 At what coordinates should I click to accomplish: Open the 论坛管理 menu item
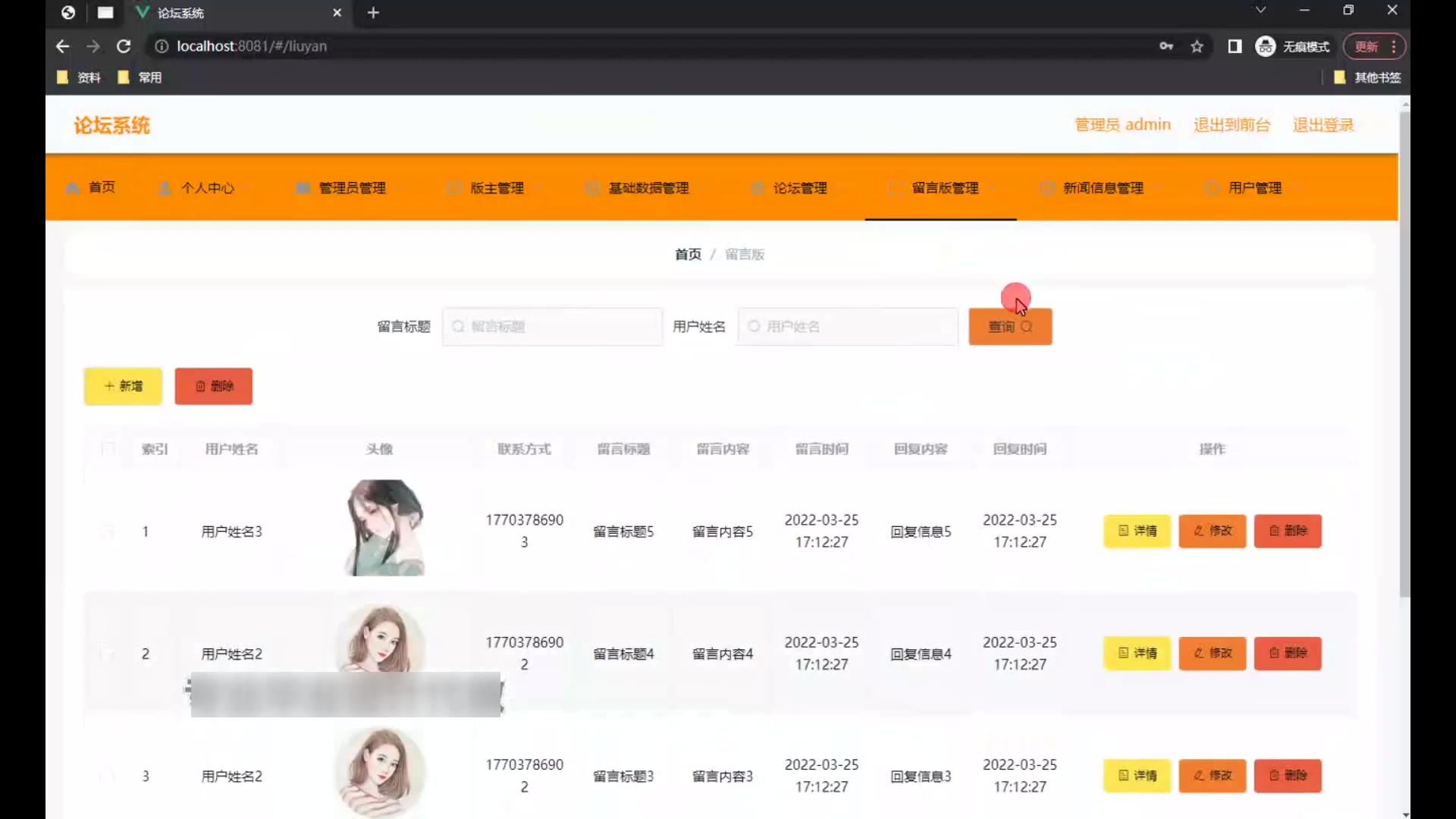799,188
